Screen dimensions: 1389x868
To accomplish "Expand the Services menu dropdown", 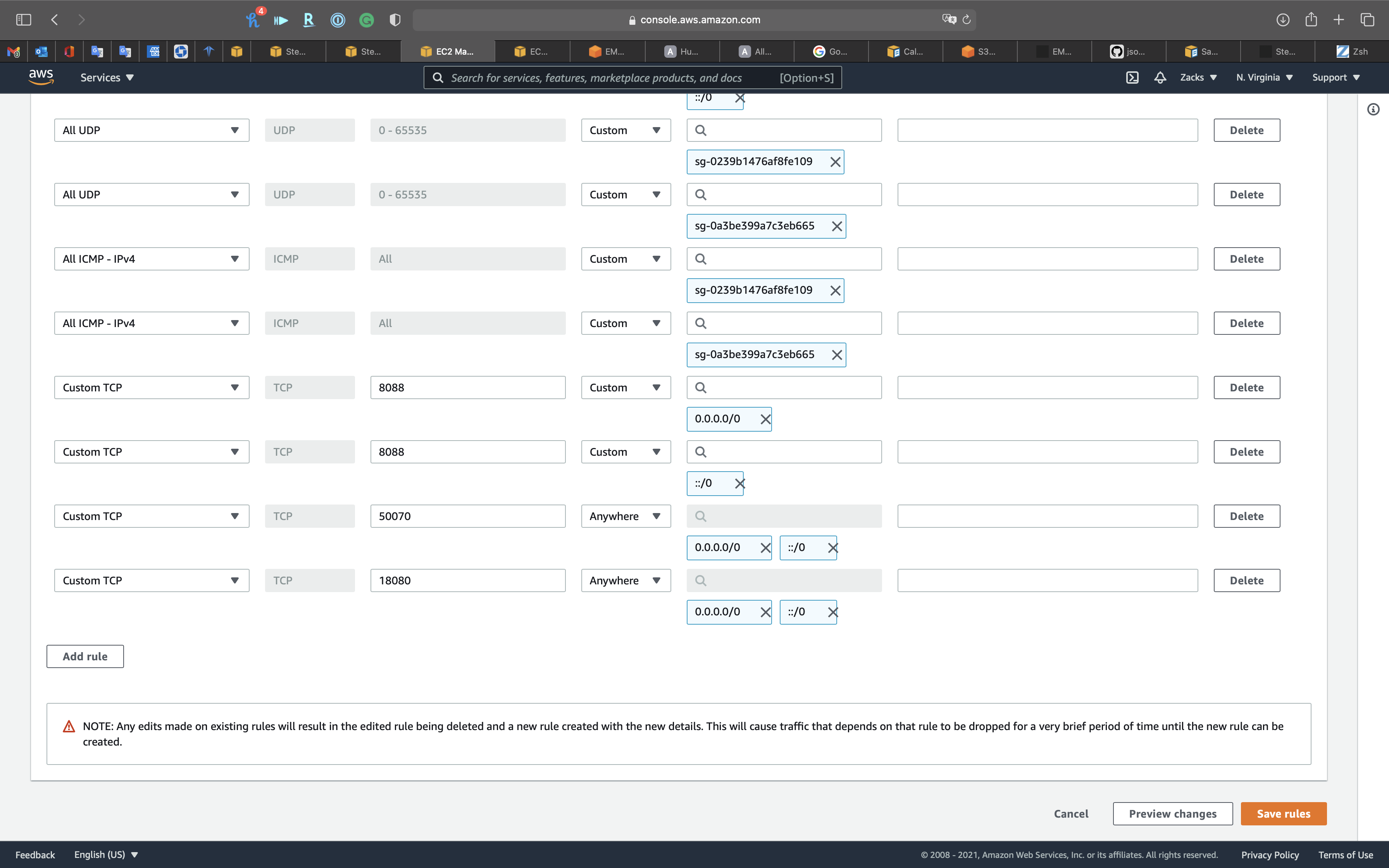I will pos(107,77).
